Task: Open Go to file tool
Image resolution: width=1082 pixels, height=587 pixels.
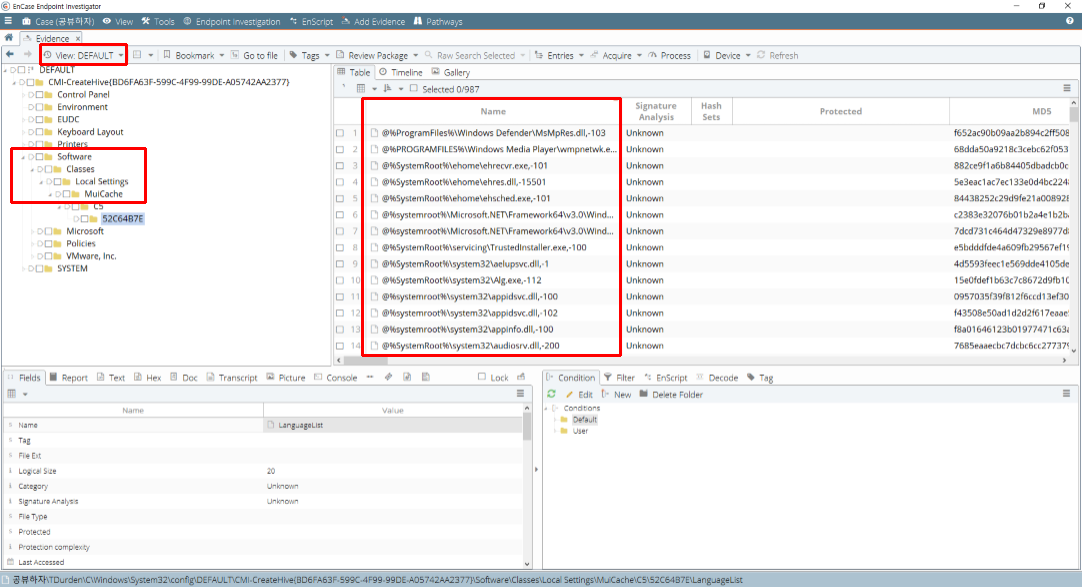Action: 254,56
